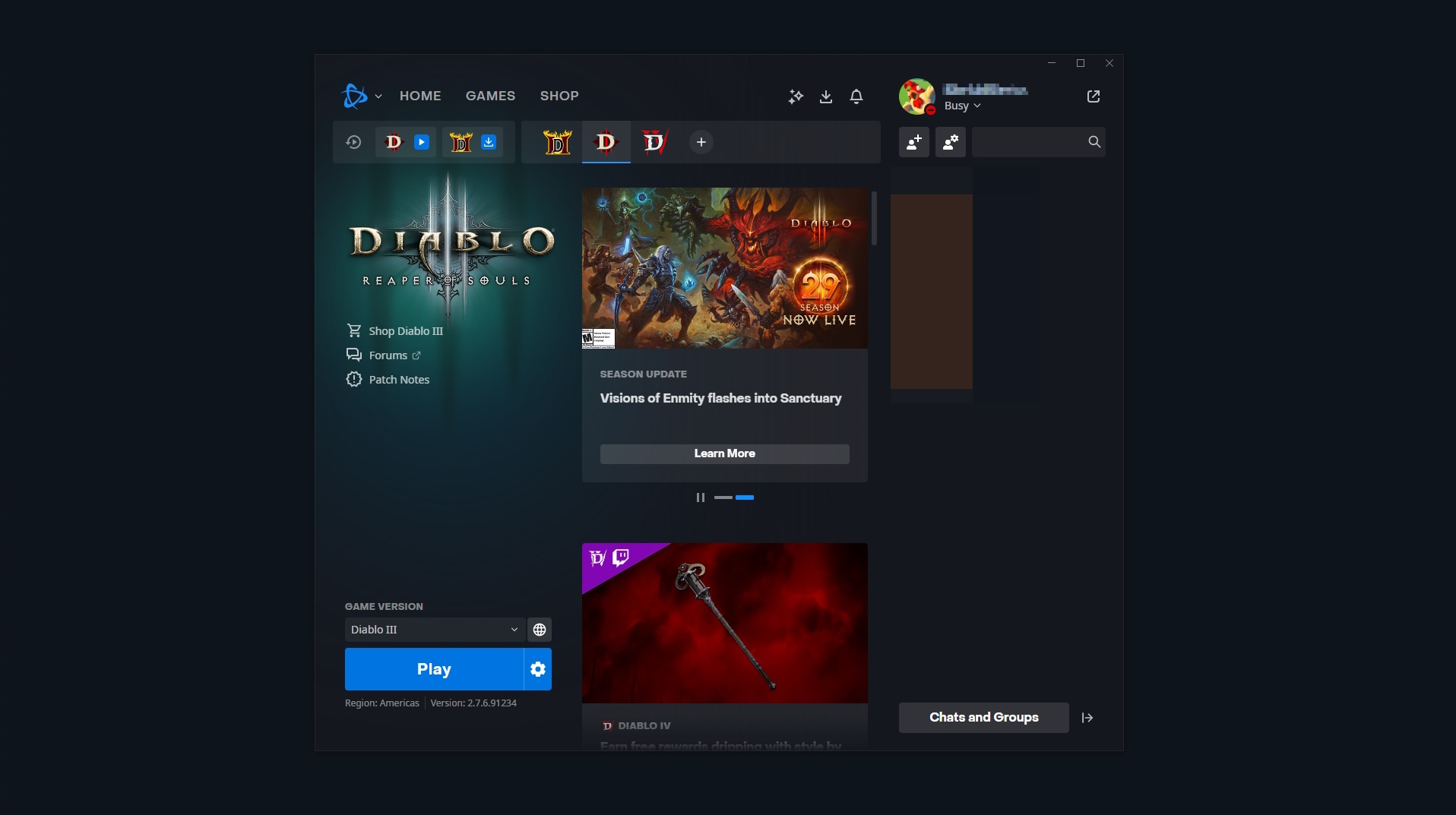This screenshot has height=815, width=1456.
Task: Click the profile avatar picture
Action: [x=917, y=96]
